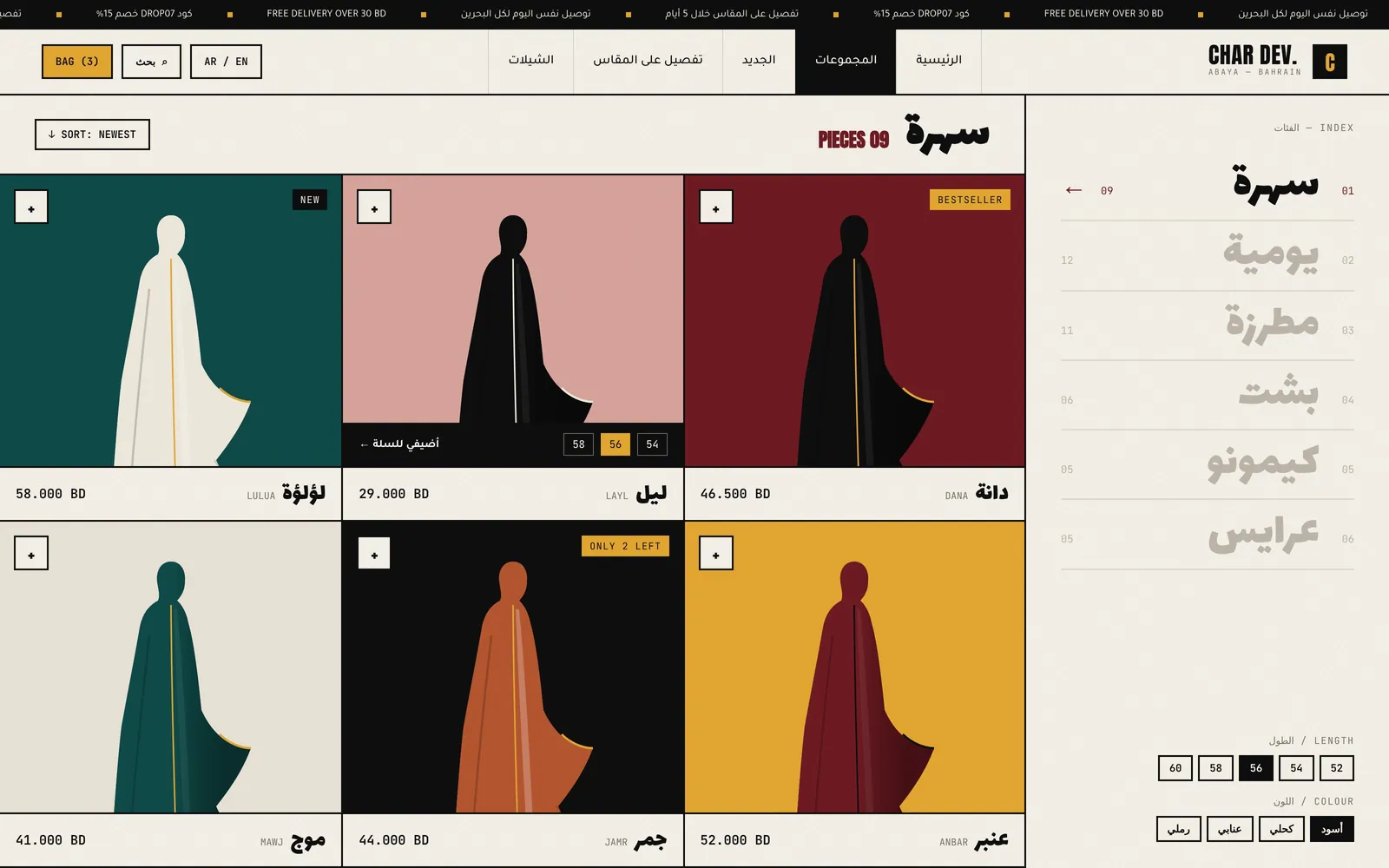Screen dimensions: 1389x868
Task: Filter by length 60
Action: (x=1175, y=768)
